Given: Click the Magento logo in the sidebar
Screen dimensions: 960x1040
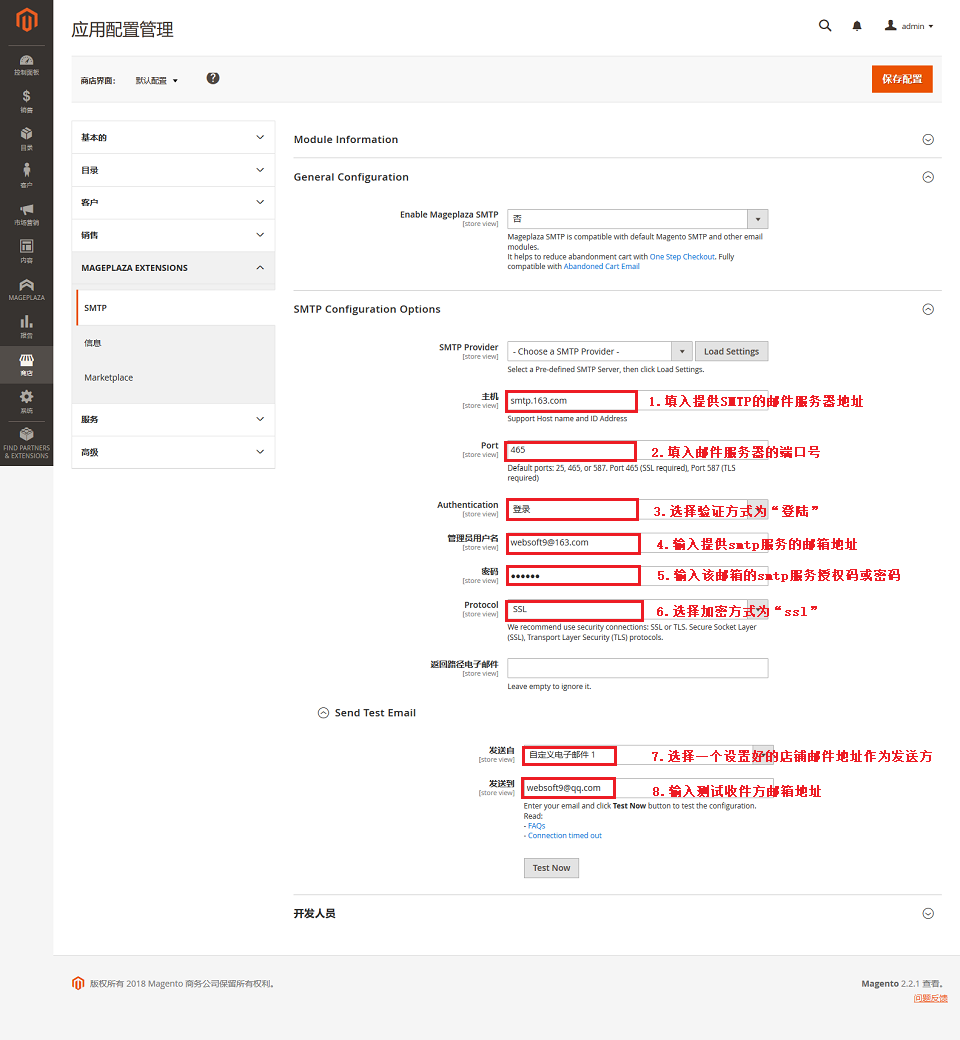Looking at the screenshot, I should (27, 20).
